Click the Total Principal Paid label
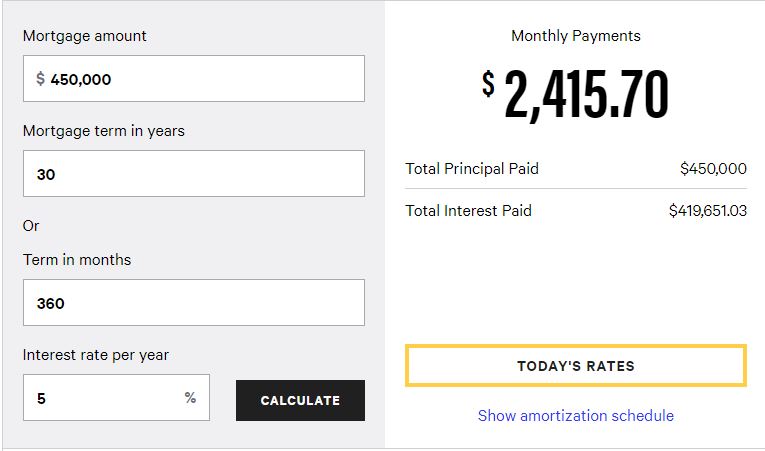This screenshot has width=765, height=451. 472,169
